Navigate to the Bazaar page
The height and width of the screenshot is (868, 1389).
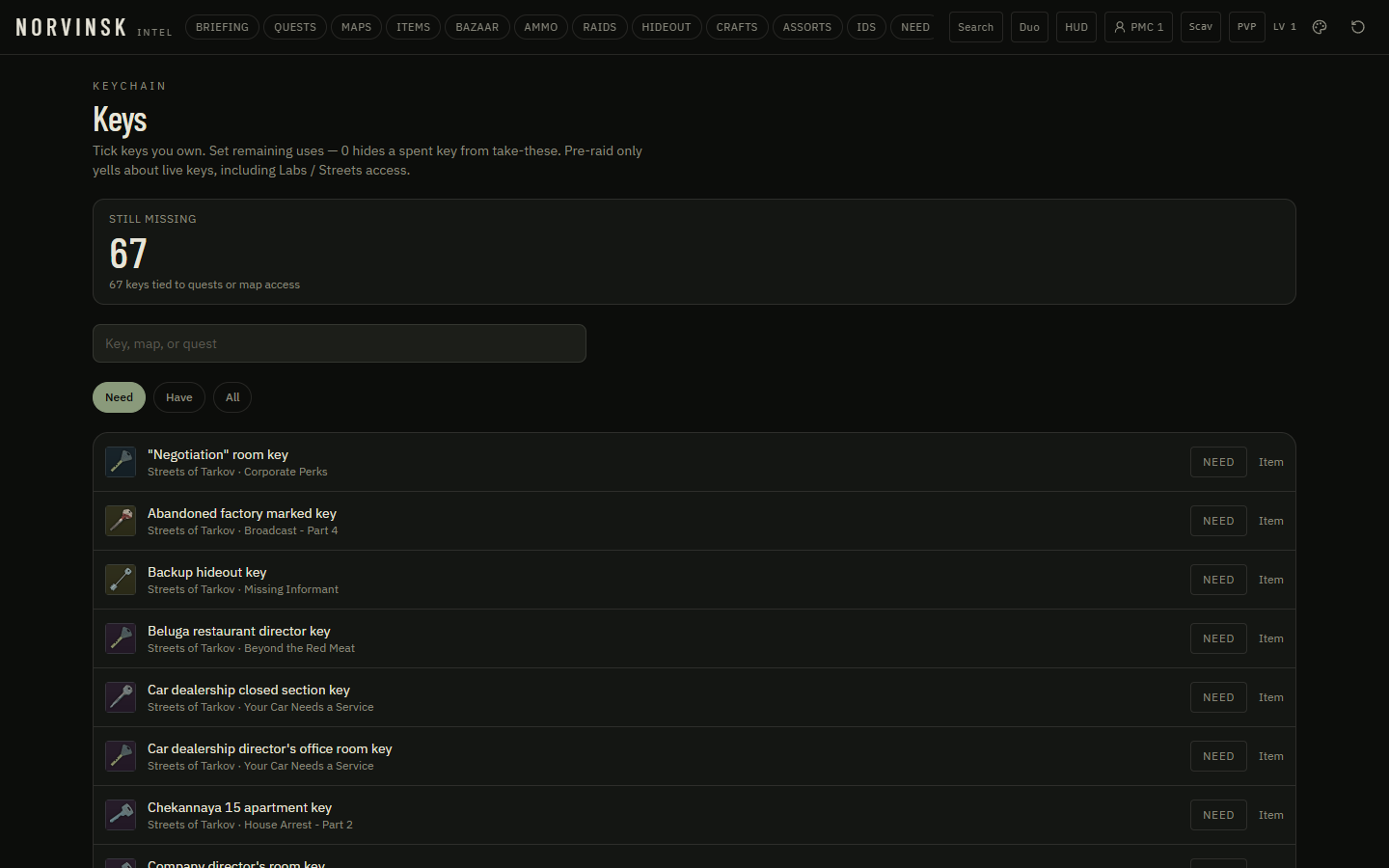pyautogui.click(x=477, y=27)
